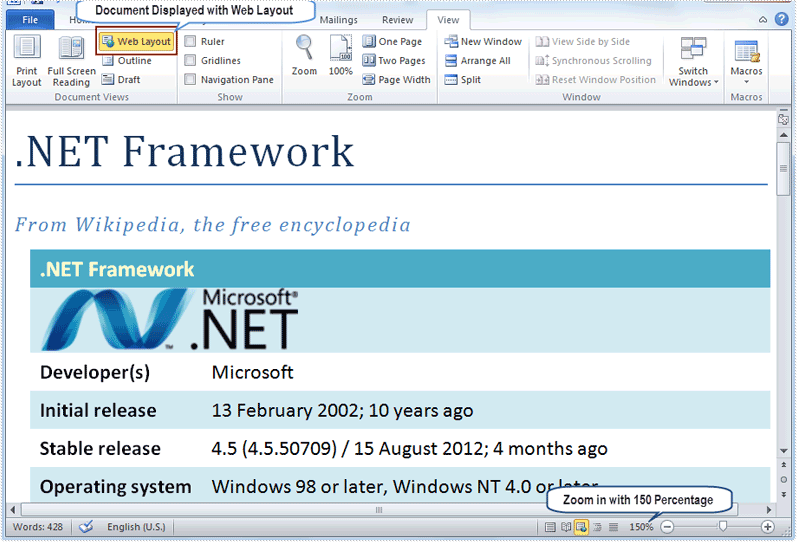Open a New Window of the document
Screen dimensions: 797x542
(483, 41)
